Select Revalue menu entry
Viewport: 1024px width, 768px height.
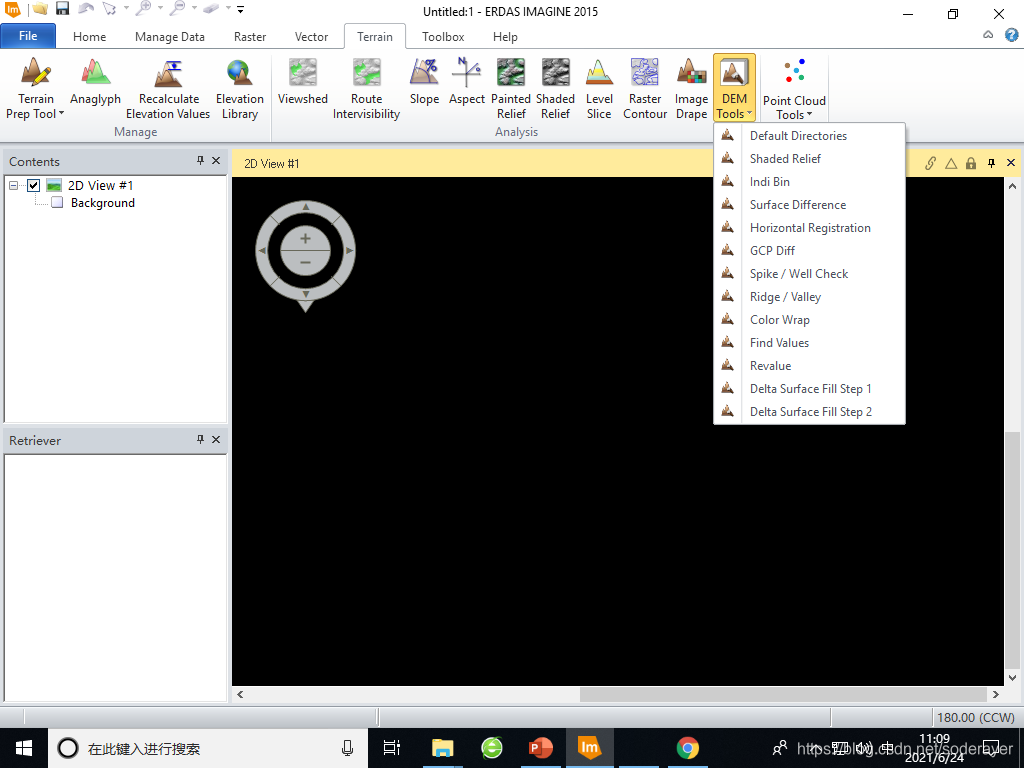point(809,366)
